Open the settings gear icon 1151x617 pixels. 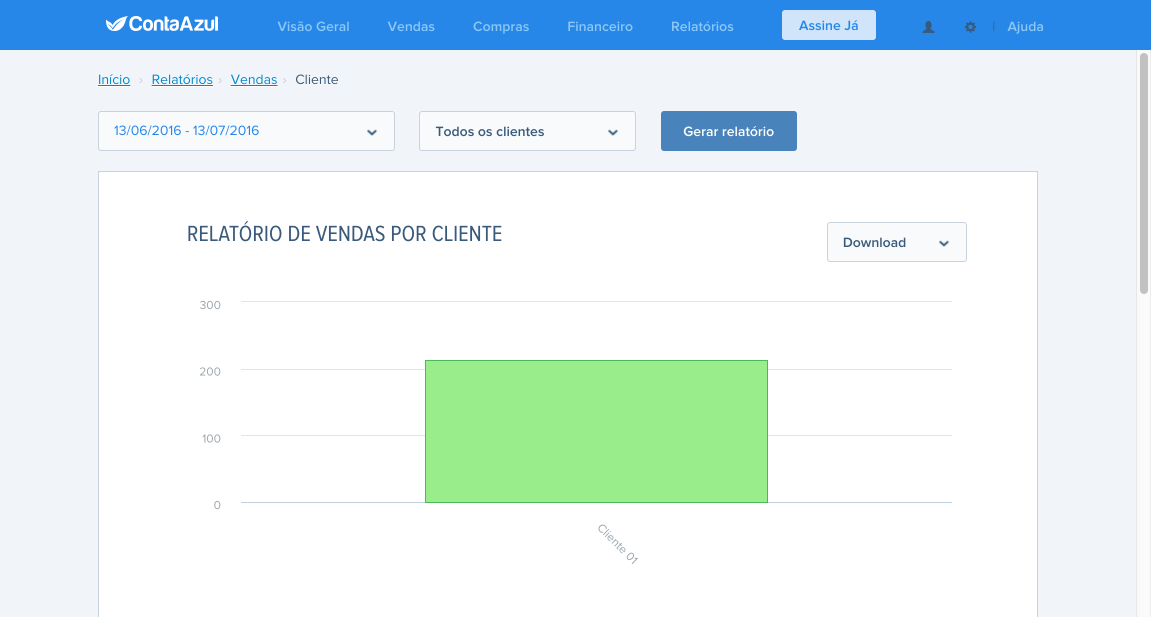click(x=970, y=26)
